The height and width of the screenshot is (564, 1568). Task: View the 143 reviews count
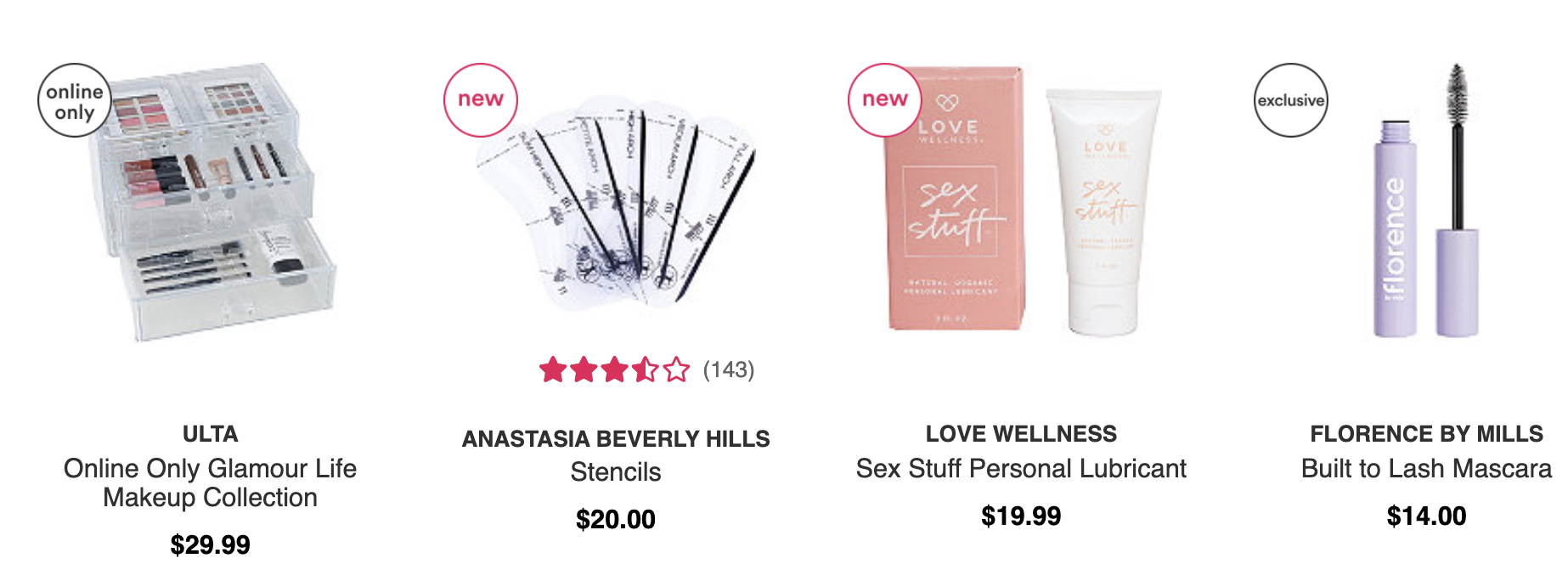[729, 369]
